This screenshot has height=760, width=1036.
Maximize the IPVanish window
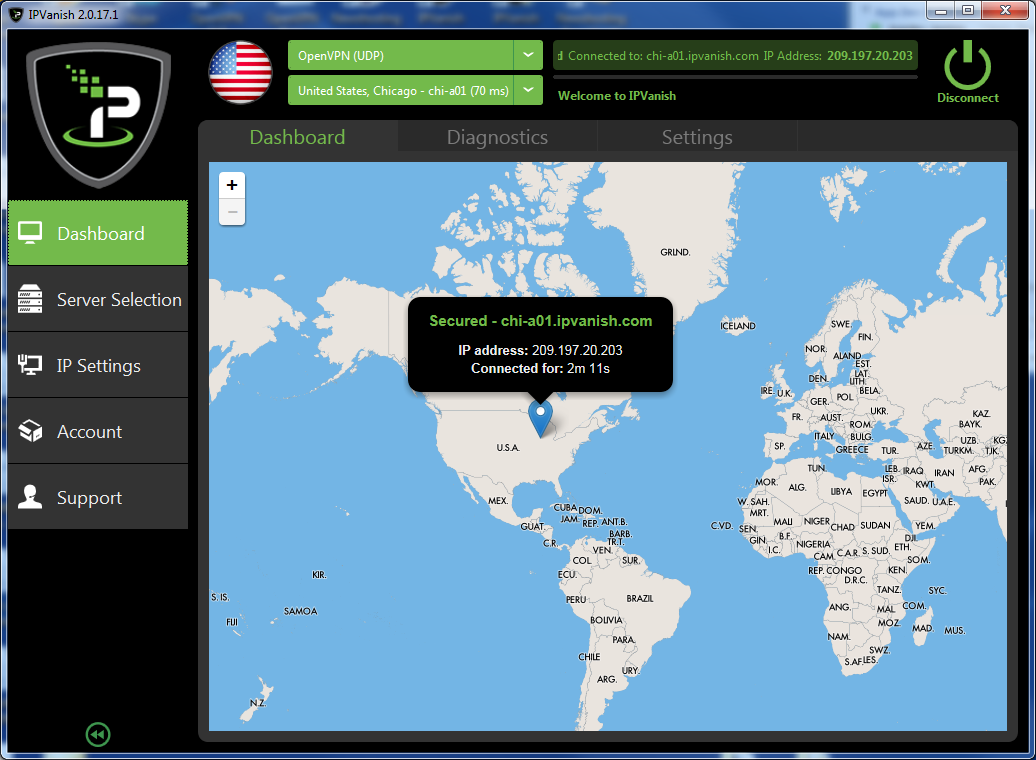(x=968, y=11)
